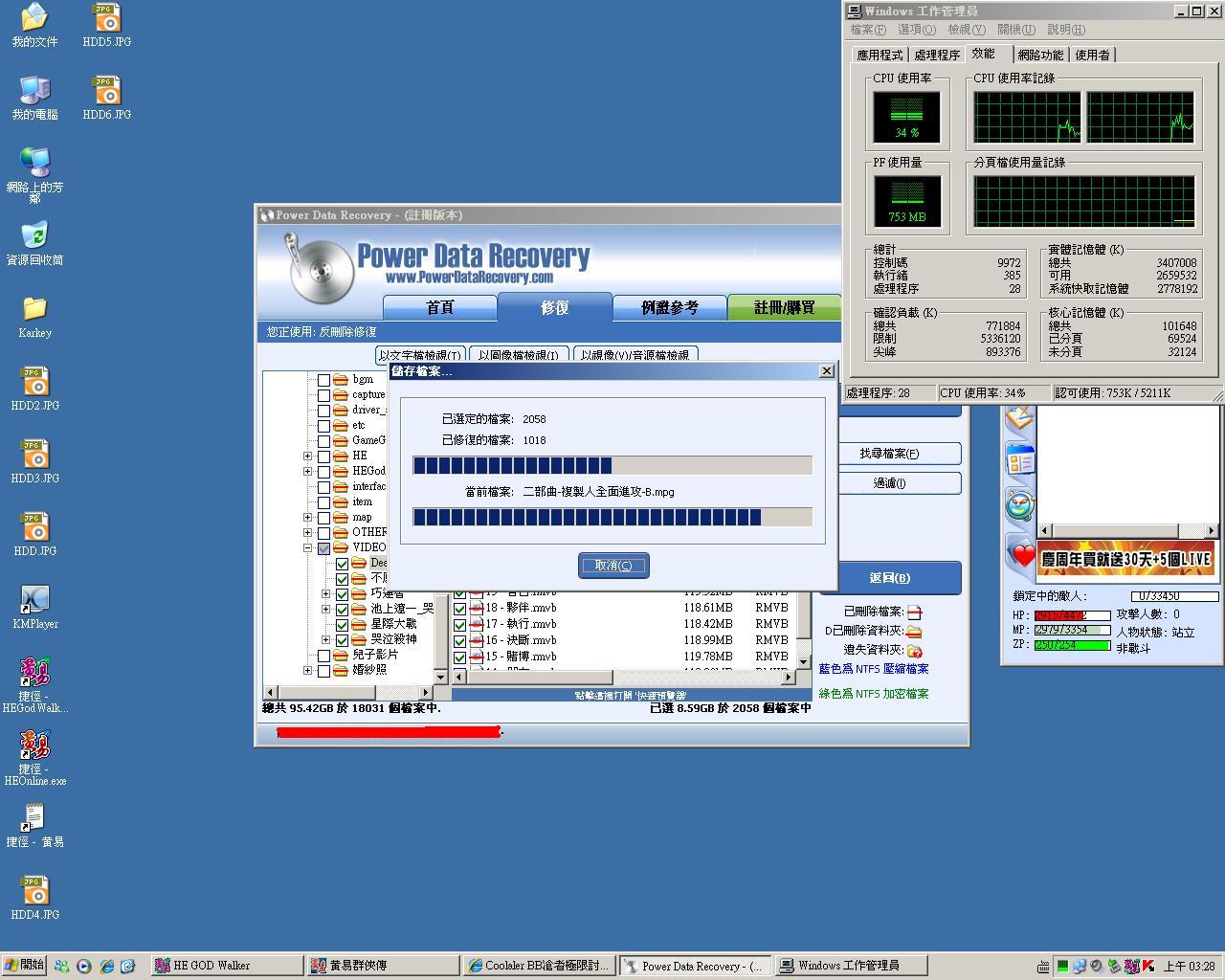Click the 過濾(I) filter button
The image size is (1225, 980).
coord(889,483)
